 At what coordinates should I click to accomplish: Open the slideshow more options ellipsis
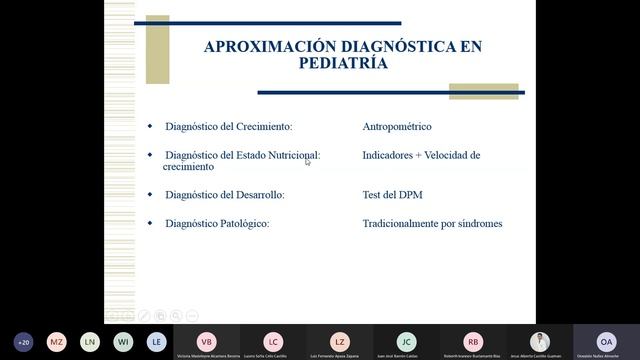(192, 316)
